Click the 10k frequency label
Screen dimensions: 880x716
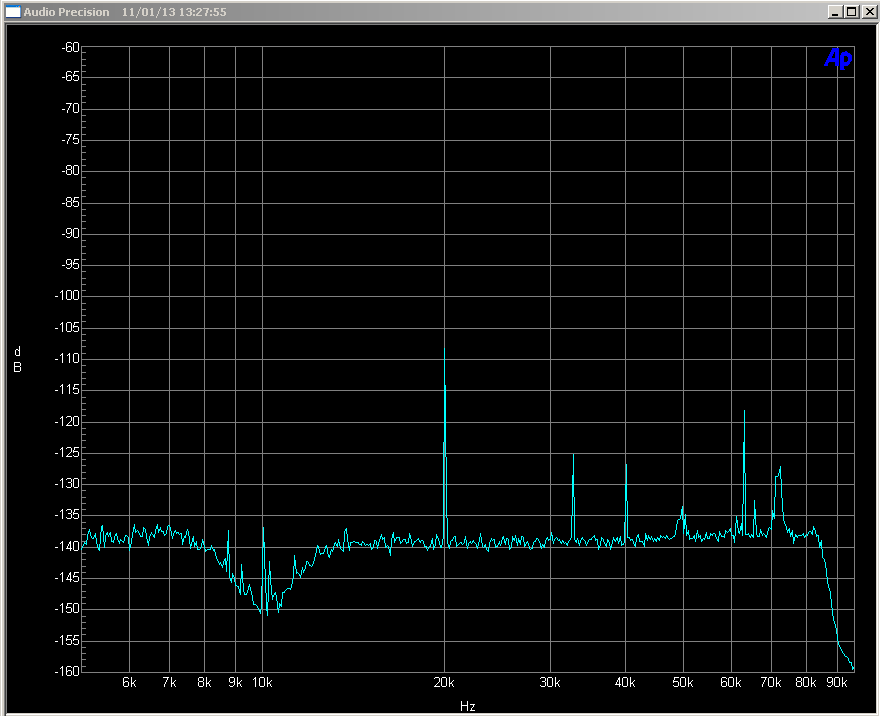pos(262,683)
